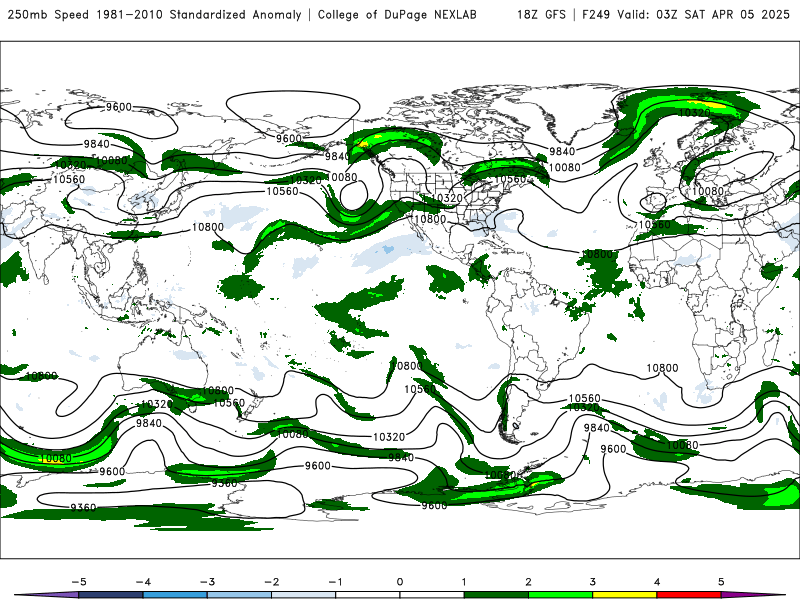Select the pale blue segment between -2 and -1
The image size is (800, 600).
pyautogui.click(x=304, y=595)
